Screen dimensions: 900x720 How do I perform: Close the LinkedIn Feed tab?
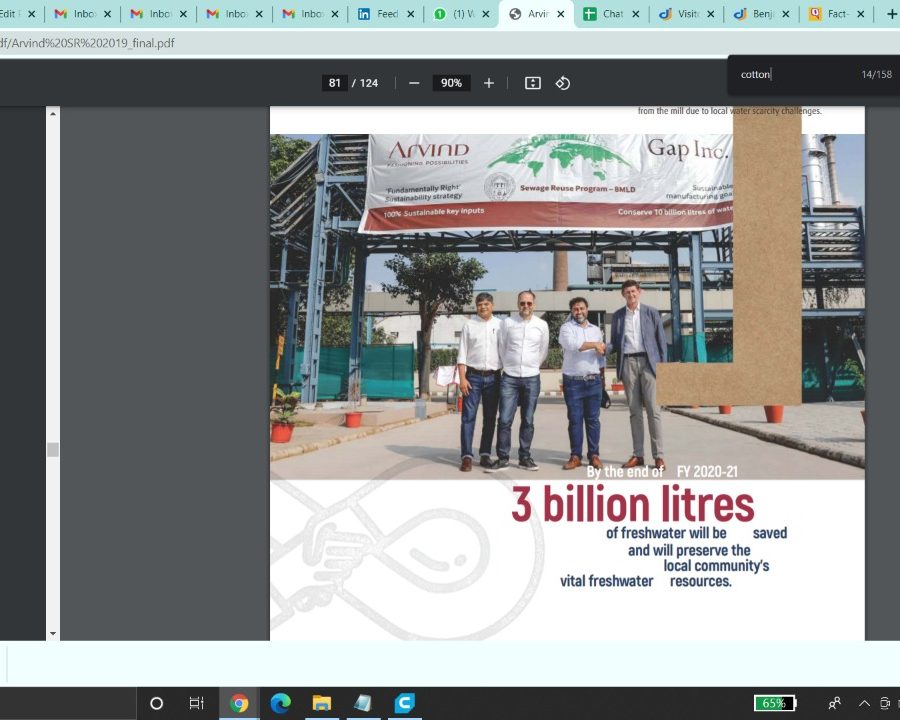(410, 14)
